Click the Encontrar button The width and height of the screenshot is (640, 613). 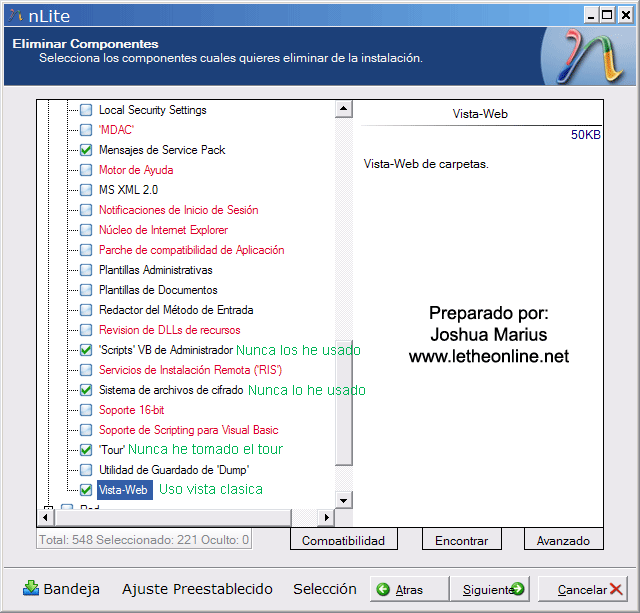tap(461, 540)
